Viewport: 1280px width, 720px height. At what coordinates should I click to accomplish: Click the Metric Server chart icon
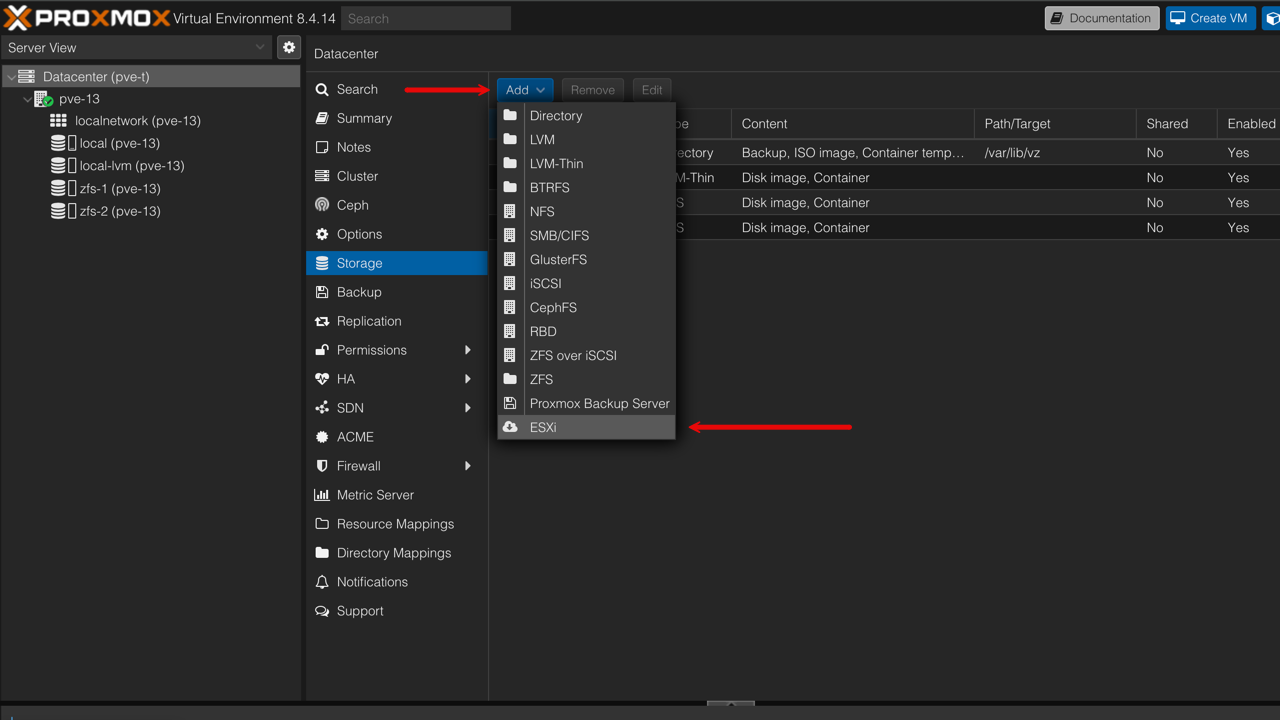click(322, 495)
